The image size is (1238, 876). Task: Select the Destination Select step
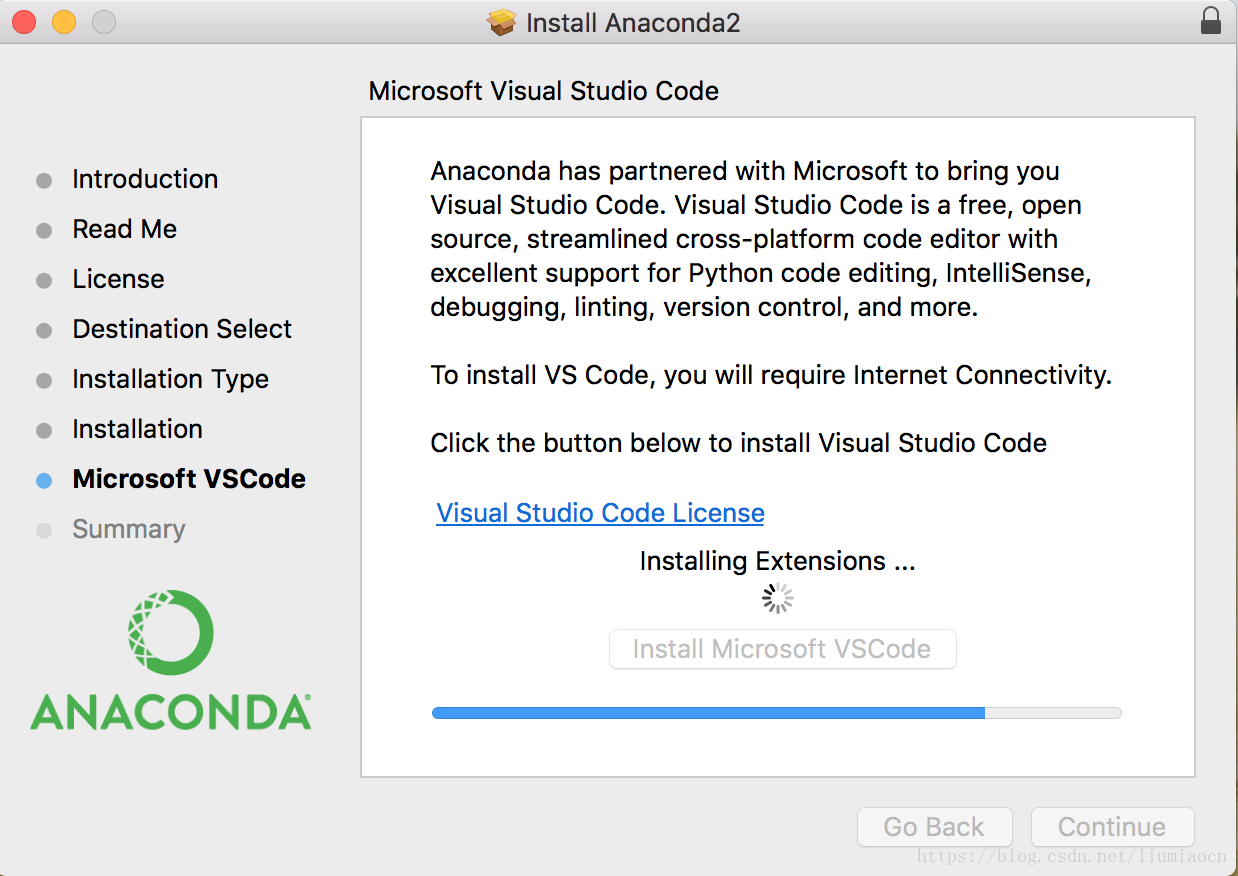point(182,329)
